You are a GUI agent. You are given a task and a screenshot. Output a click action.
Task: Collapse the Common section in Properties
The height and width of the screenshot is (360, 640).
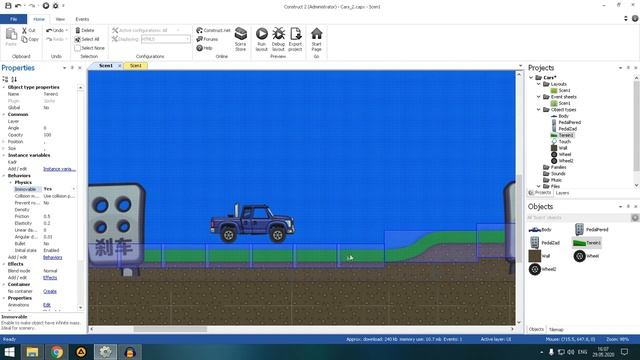click(4, 114)
